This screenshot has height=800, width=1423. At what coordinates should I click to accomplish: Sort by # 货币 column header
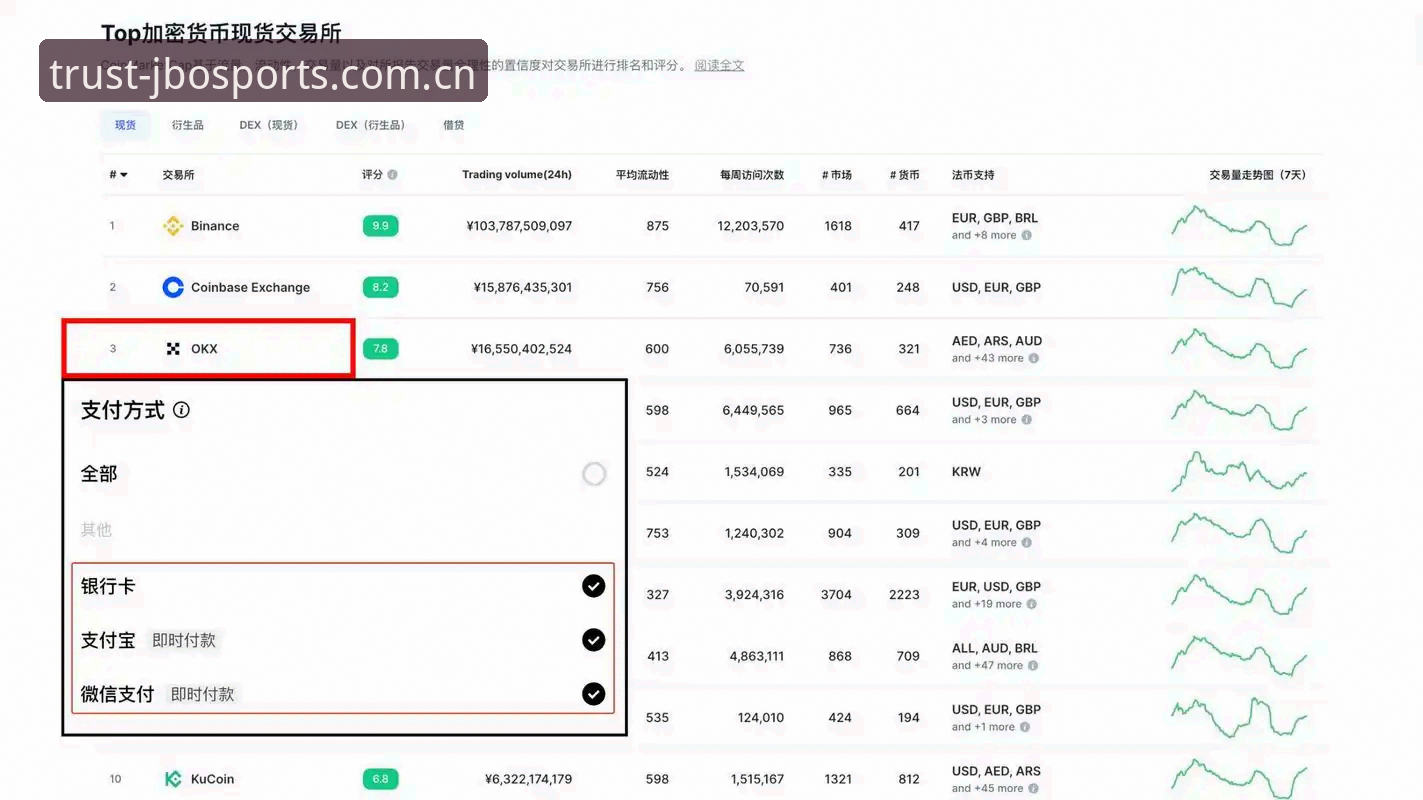pos(904,175)
